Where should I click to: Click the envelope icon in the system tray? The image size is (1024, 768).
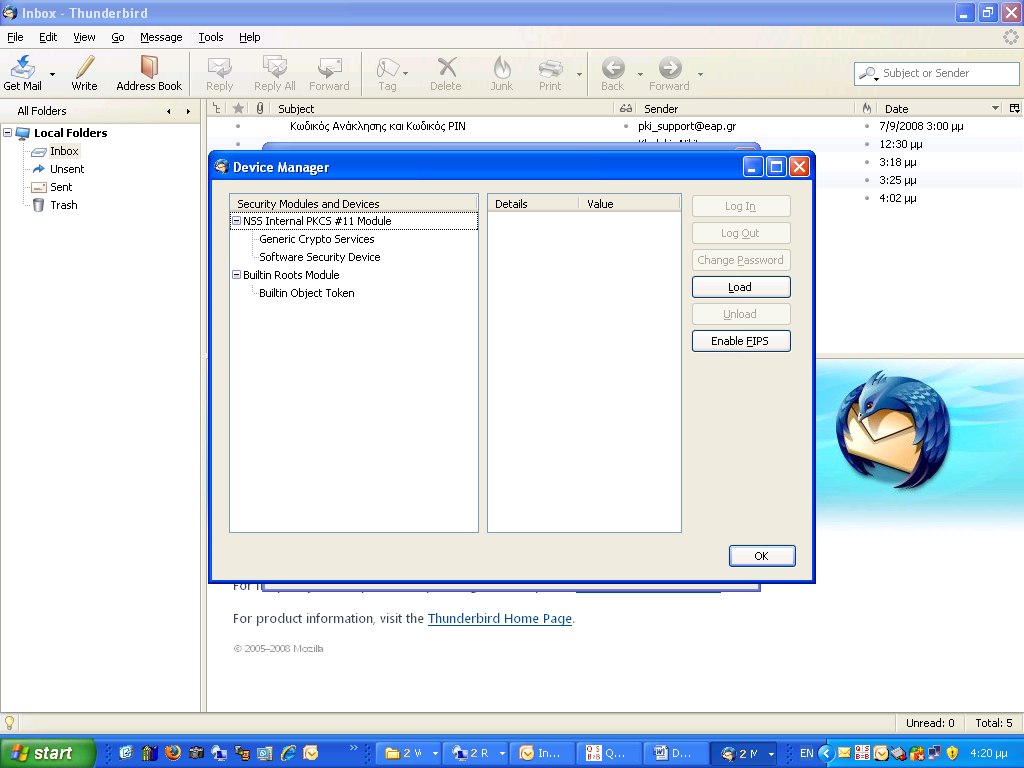pos(844,753)
